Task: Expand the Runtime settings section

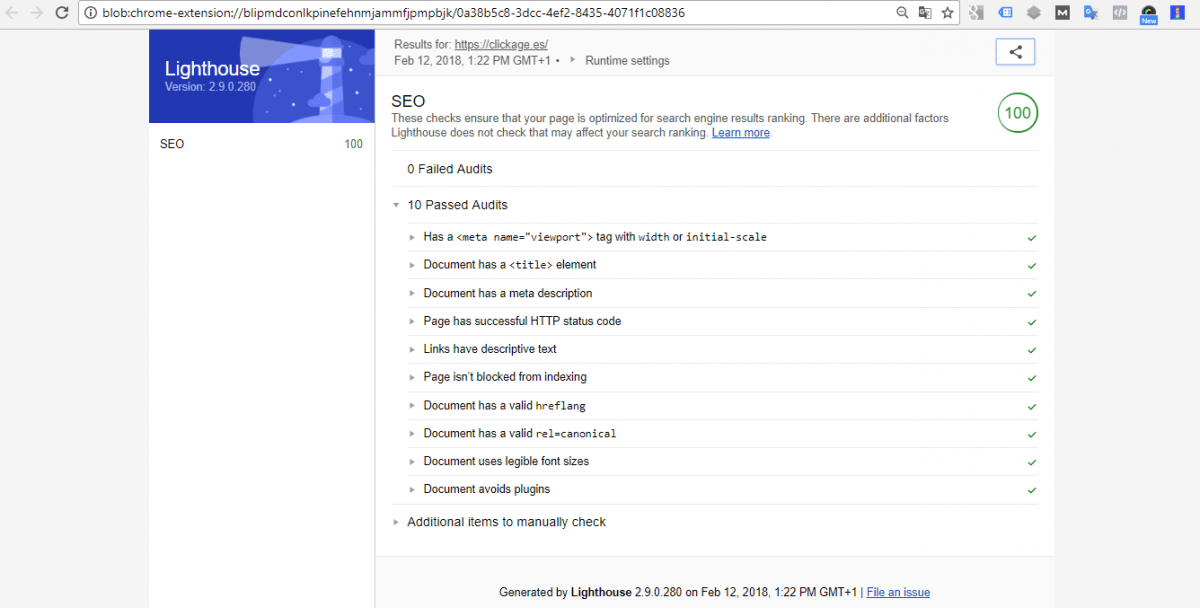Action: pos(626,61)
